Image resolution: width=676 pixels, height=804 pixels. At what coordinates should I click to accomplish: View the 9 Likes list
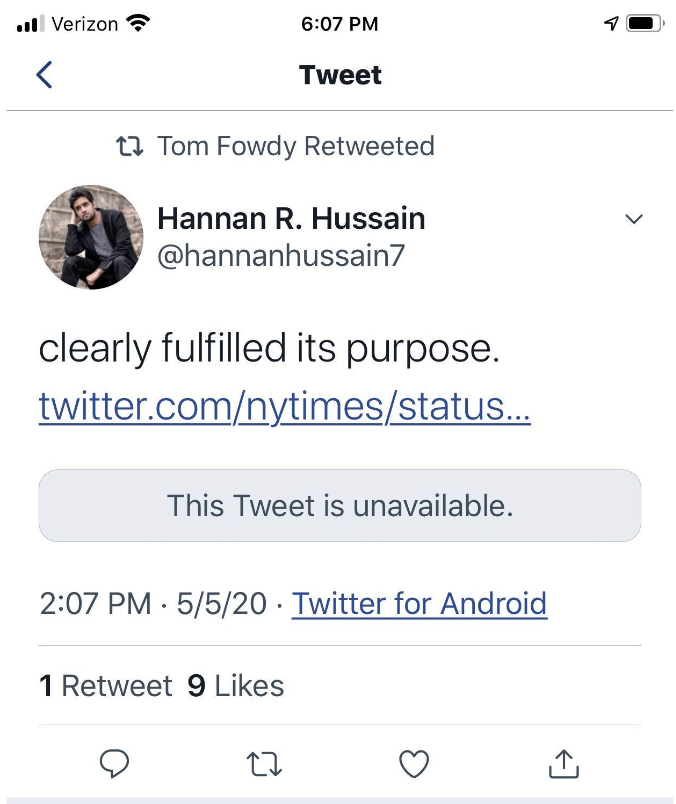point(236,686)
